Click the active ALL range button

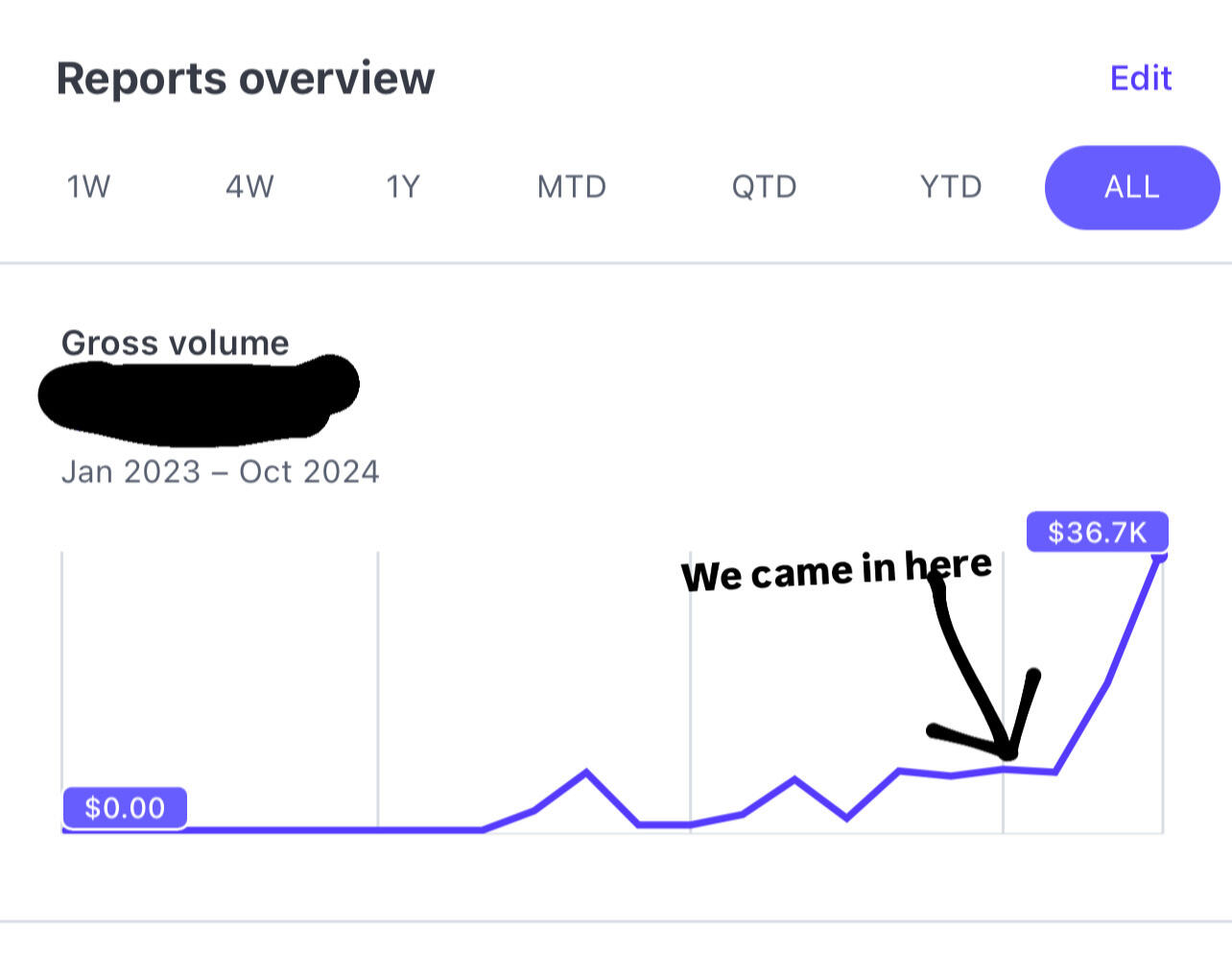pos(1131,187)
